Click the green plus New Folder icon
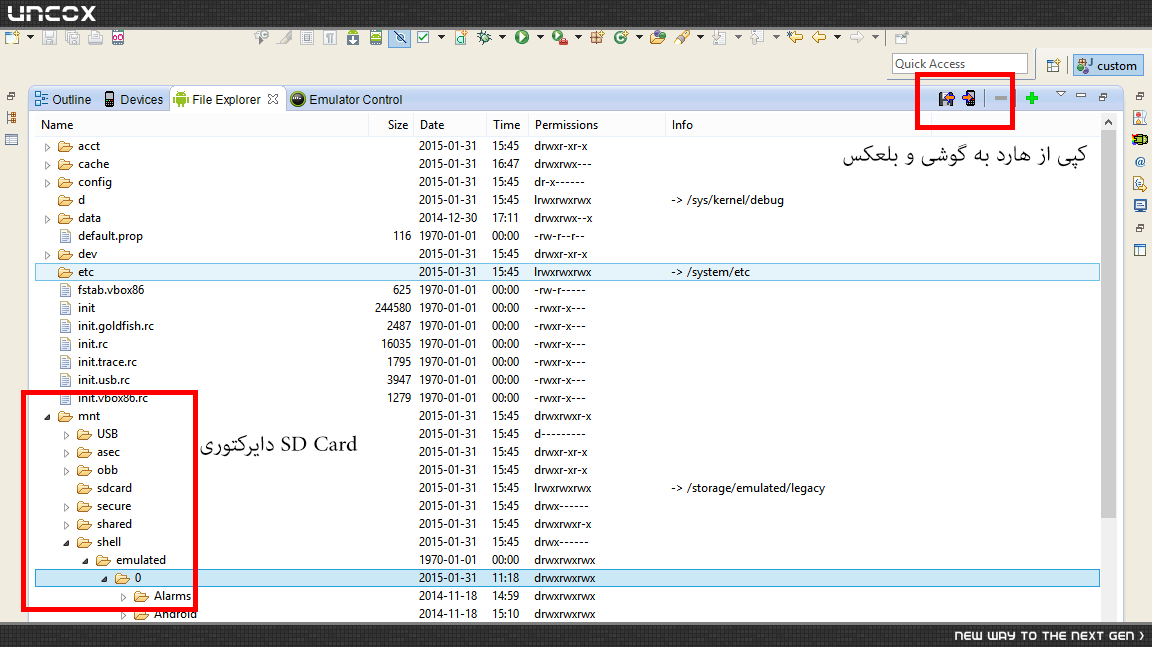 pos(1032,98)
